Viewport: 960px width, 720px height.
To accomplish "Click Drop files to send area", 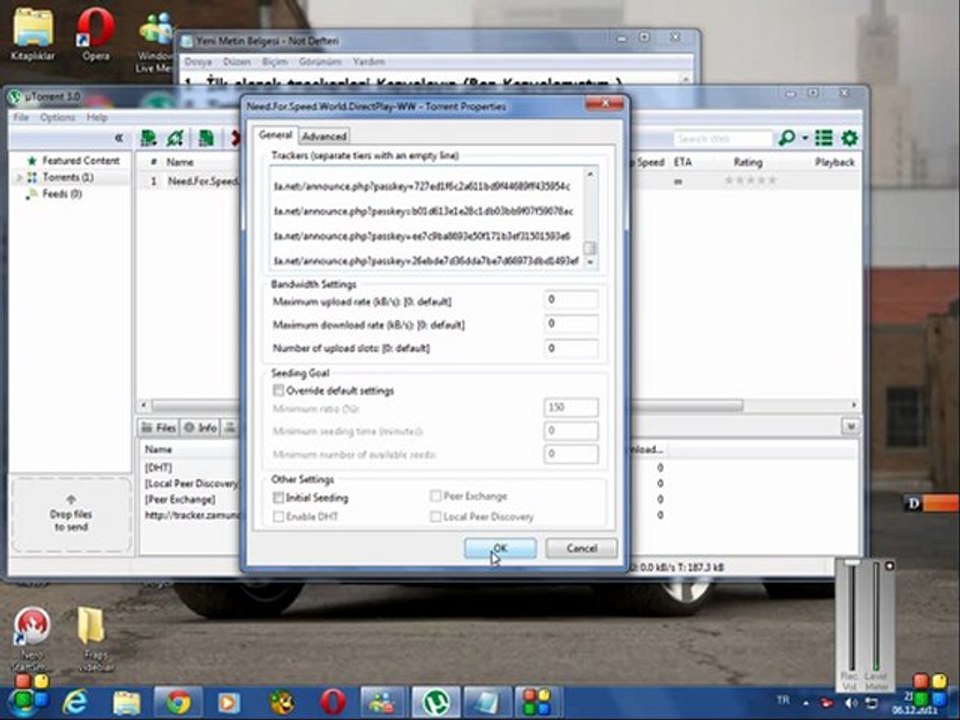I will (x=71, y=515).
